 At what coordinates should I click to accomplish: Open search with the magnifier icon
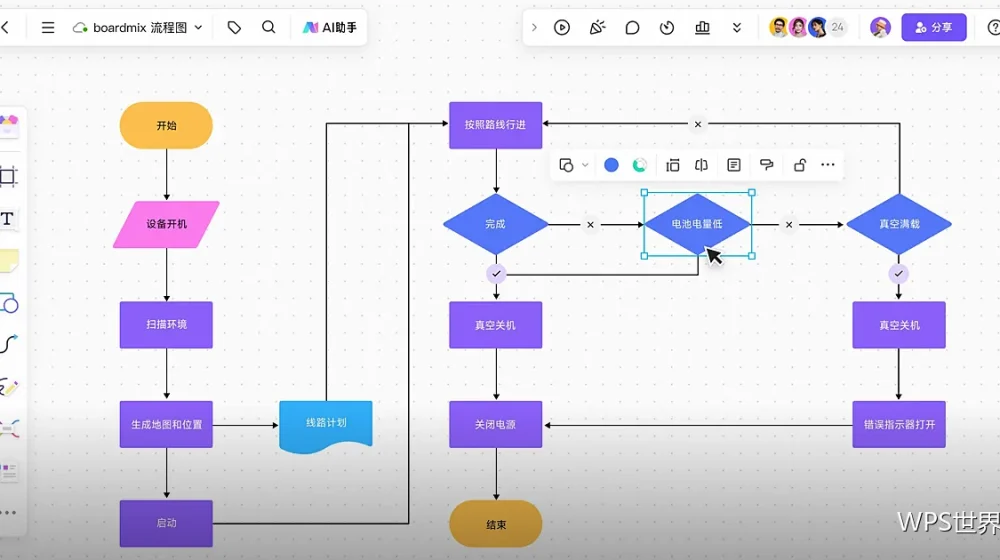click(x=268, y=27)
